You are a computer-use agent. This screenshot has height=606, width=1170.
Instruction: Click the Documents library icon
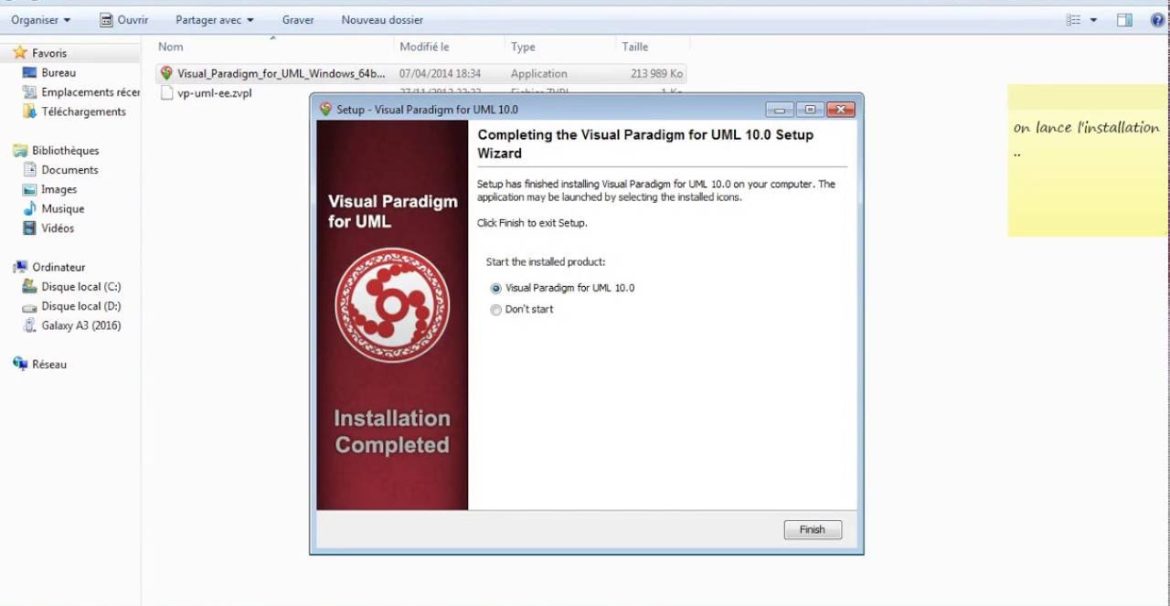point(30,170)
